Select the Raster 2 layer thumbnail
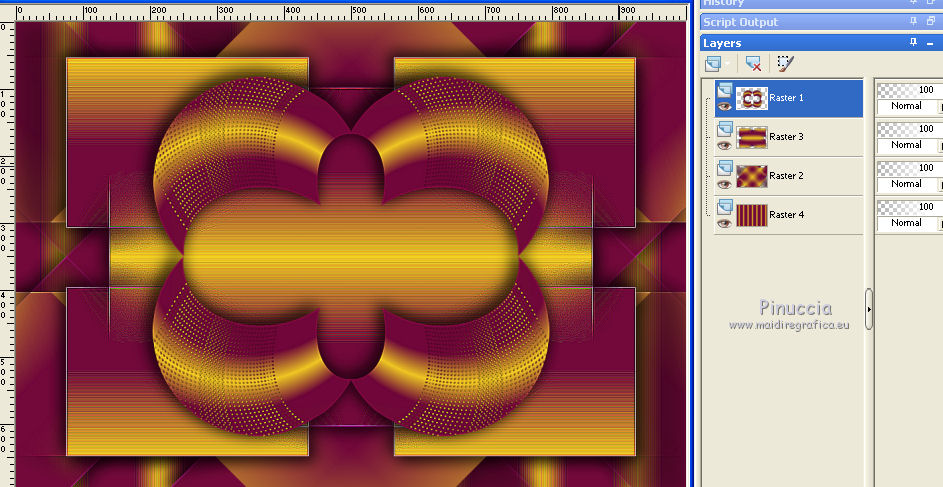 (x=751, y=176)
